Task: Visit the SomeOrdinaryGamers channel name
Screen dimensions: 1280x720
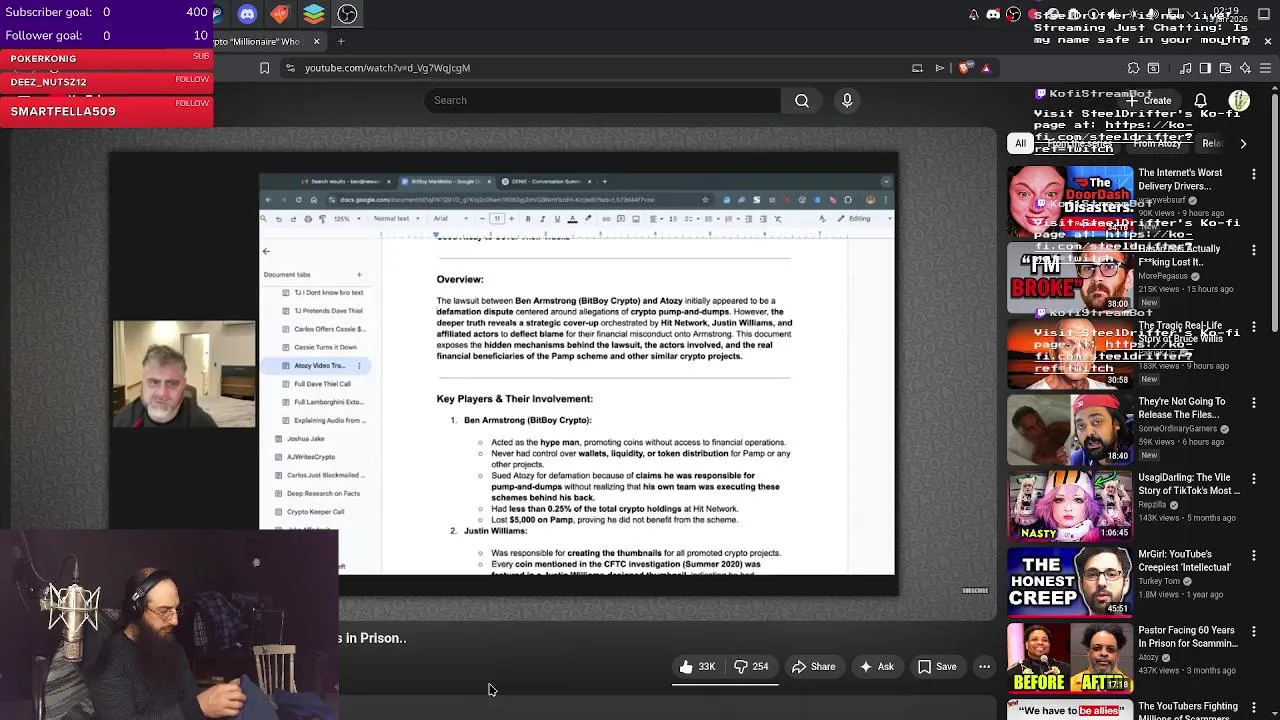Action: [1178, 429]
